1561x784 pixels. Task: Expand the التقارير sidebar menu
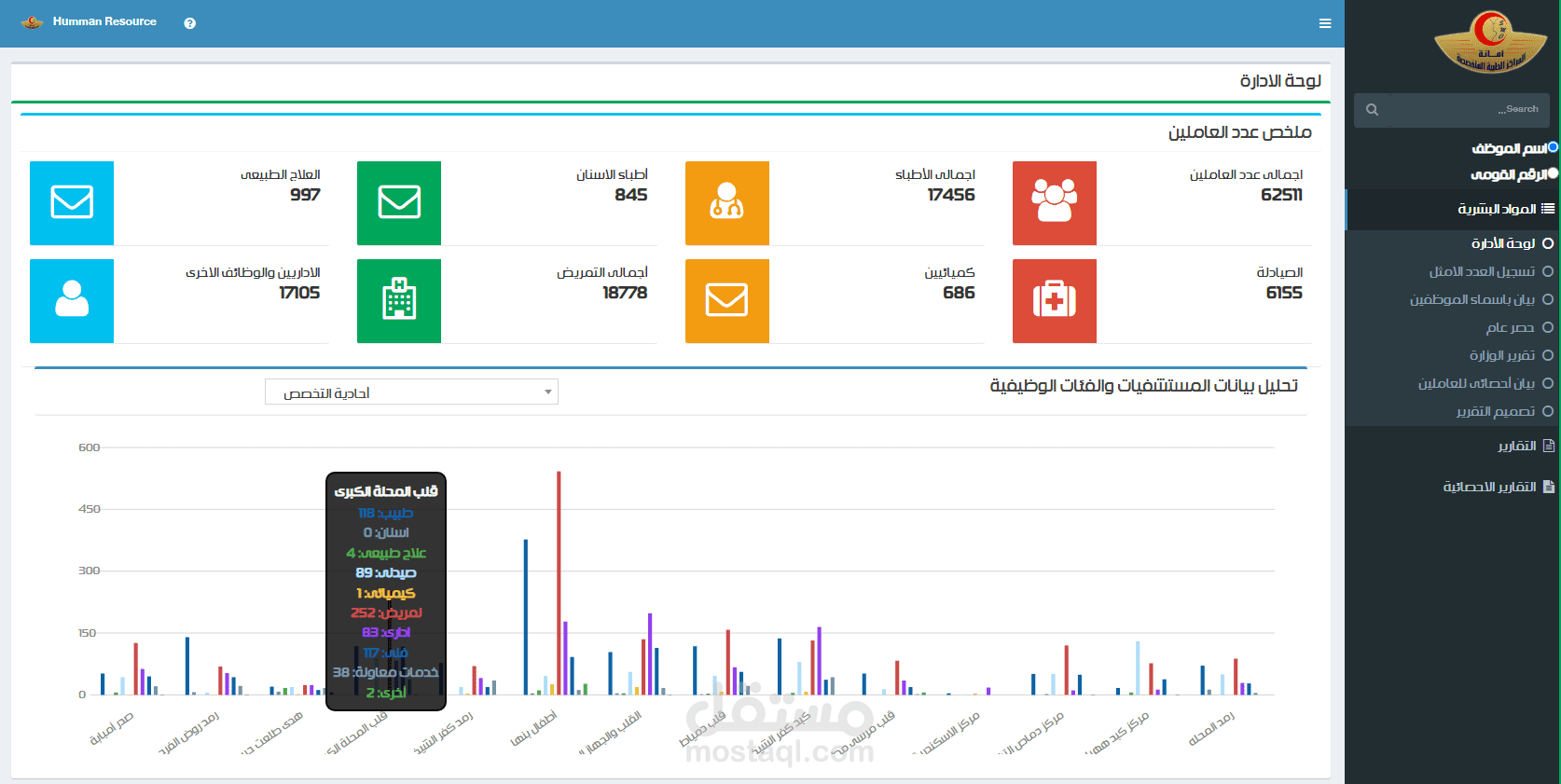pyautogui.click(x=1453, y=447)
